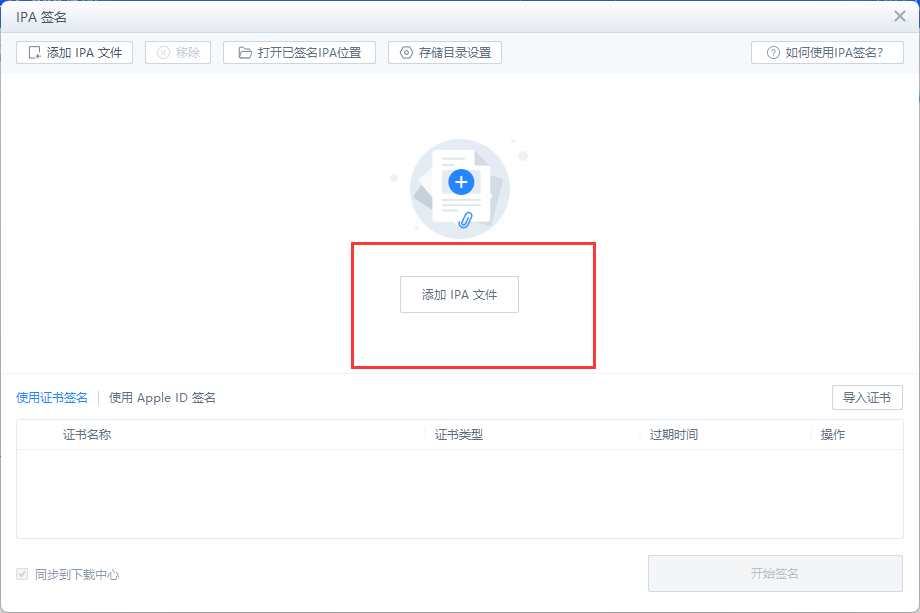
Task: Click the 过期时间 column header
Action: 674,435
